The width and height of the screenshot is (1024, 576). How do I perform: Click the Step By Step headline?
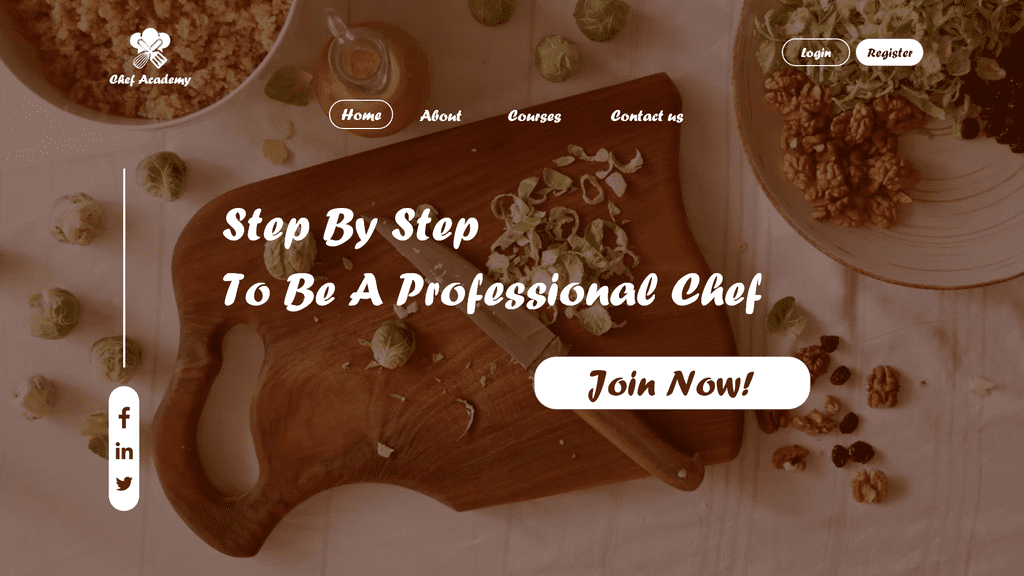[x=351, y=226]
